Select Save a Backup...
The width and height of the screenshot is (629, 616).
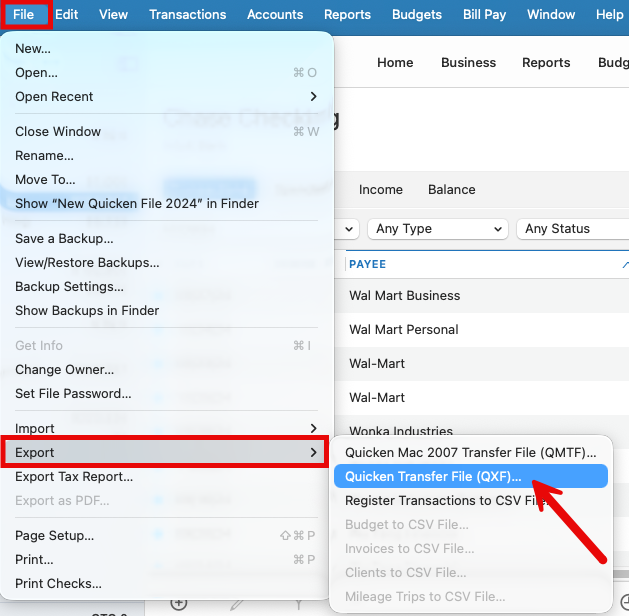point(166,239)
